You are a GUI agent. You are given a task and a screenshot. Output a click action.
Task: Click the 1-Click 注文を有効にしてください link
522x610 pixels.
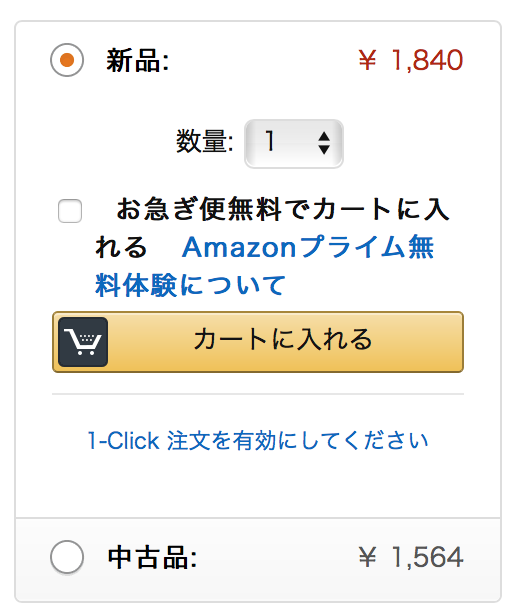[x=258, y=440]
